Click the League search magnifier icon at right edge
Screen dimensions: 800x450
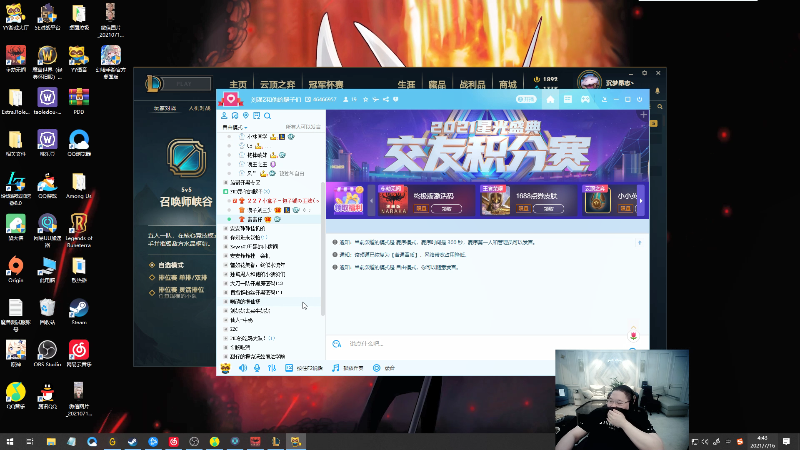(x=660, y=107)
